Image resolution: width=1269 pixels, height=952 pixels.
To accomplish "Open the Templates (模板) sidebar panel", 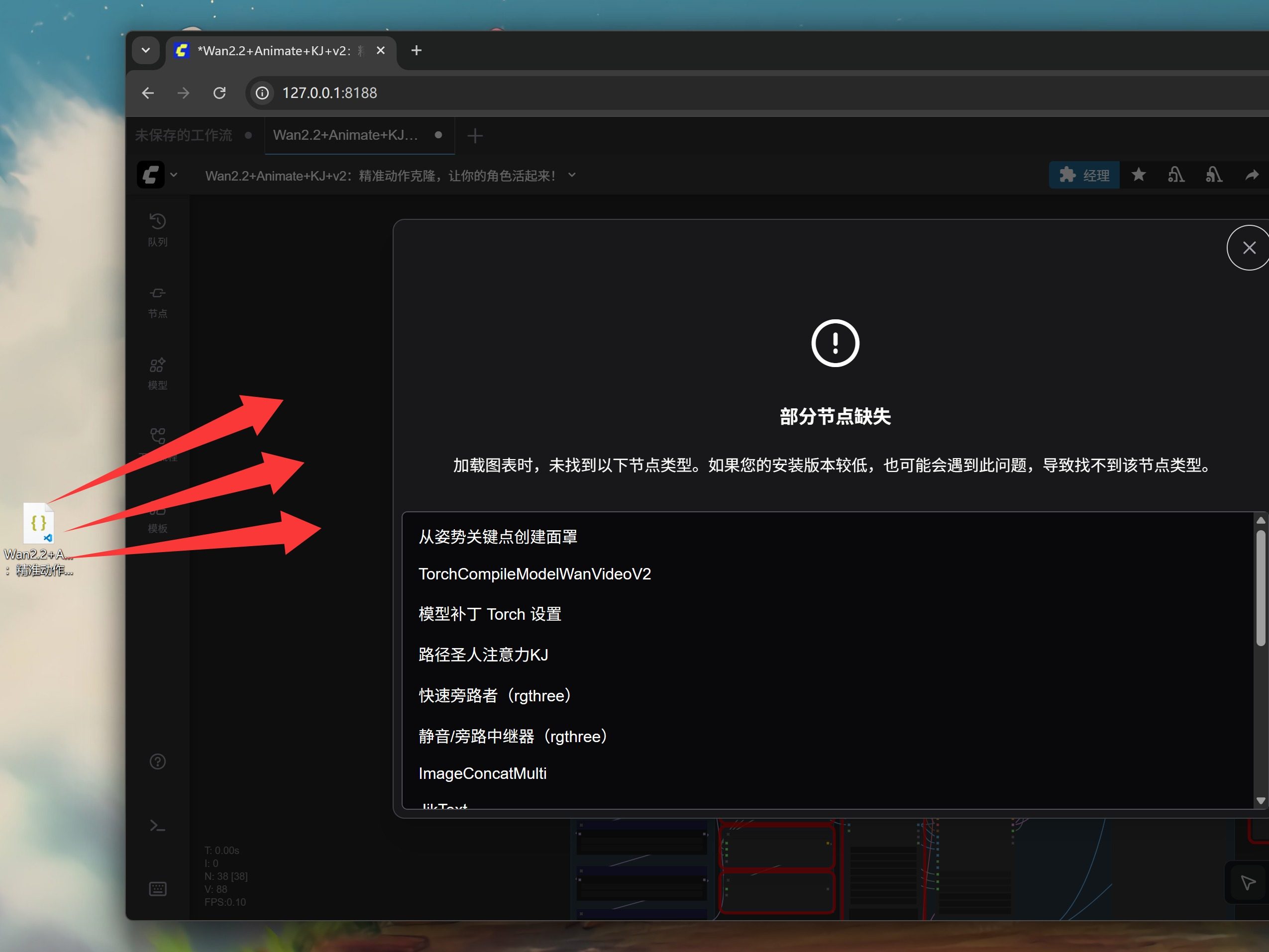I will tap(157, 519).
